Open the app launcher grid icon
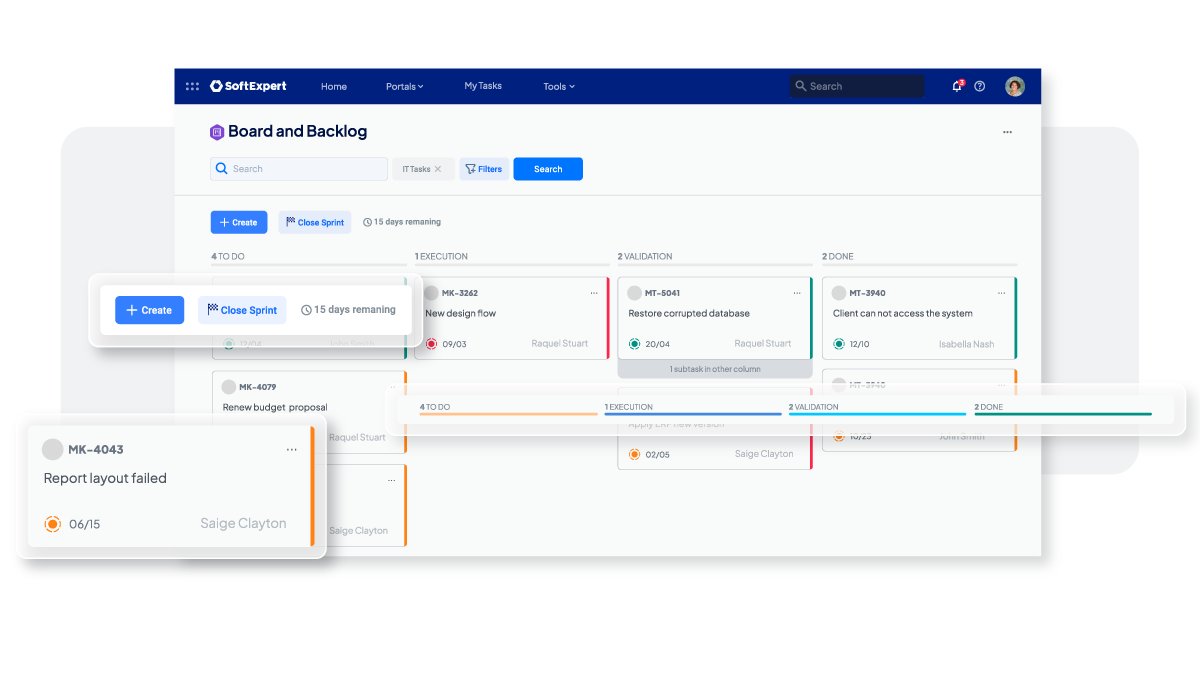Viewport: 1200px width, 675px height. tap(192, 86)
